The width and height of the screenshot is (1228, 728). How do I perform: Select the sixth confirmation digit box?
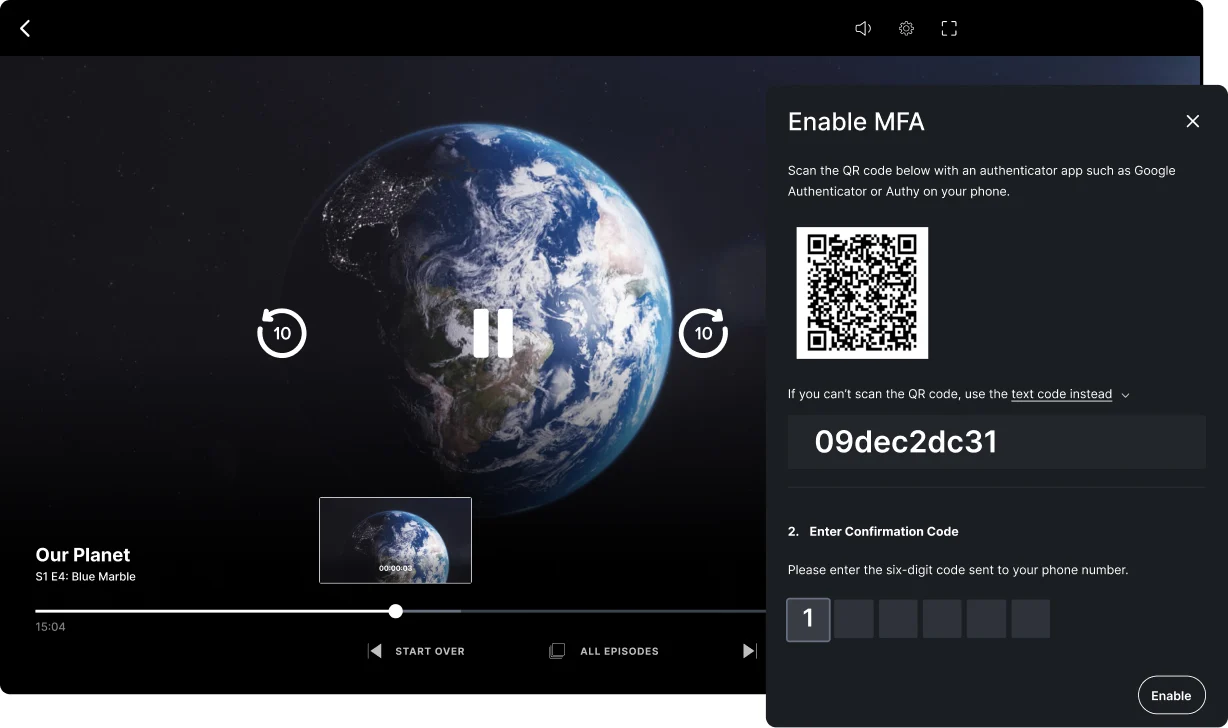coord(1030,619)
